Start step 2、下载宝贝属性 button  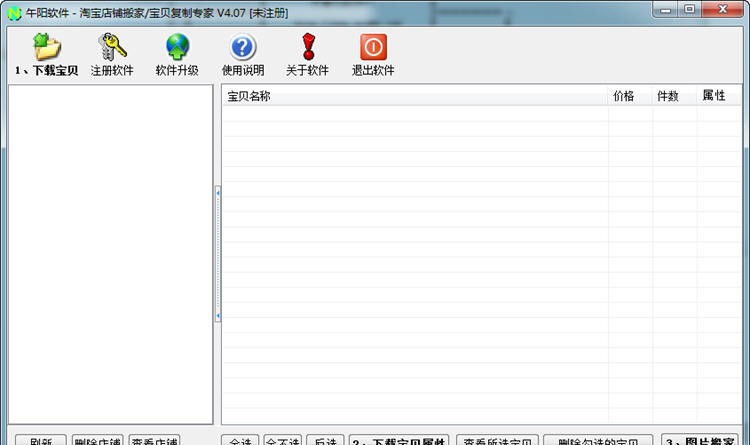399,440
